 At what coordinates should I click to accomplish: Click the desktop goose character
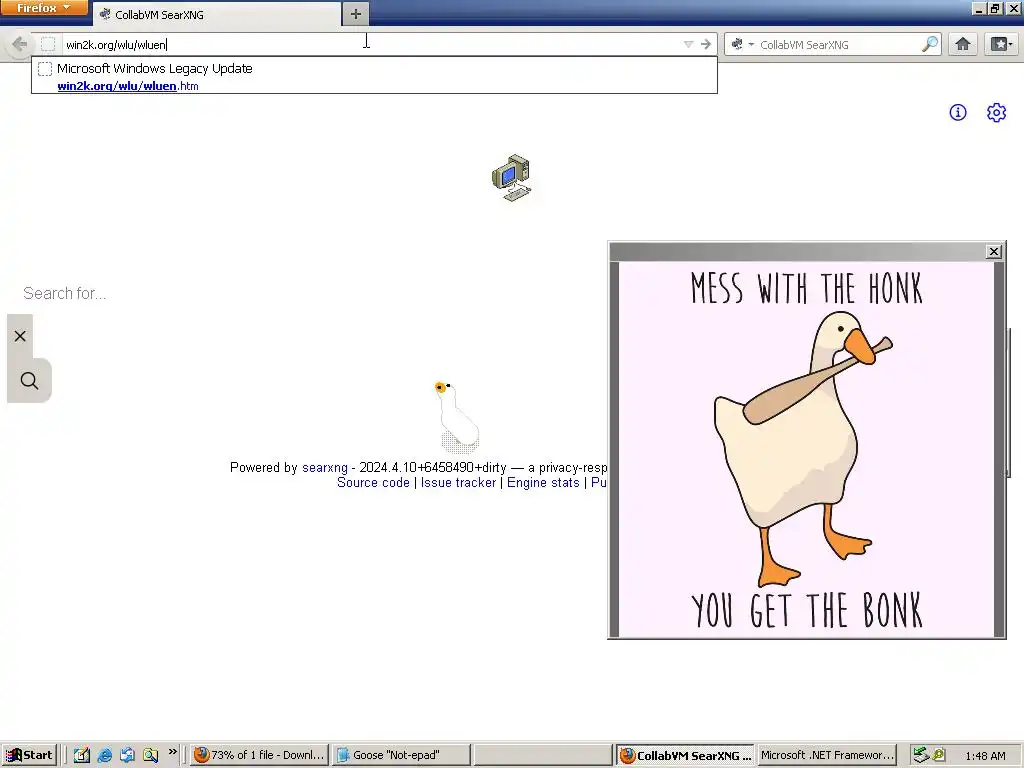tap(456, 417)
